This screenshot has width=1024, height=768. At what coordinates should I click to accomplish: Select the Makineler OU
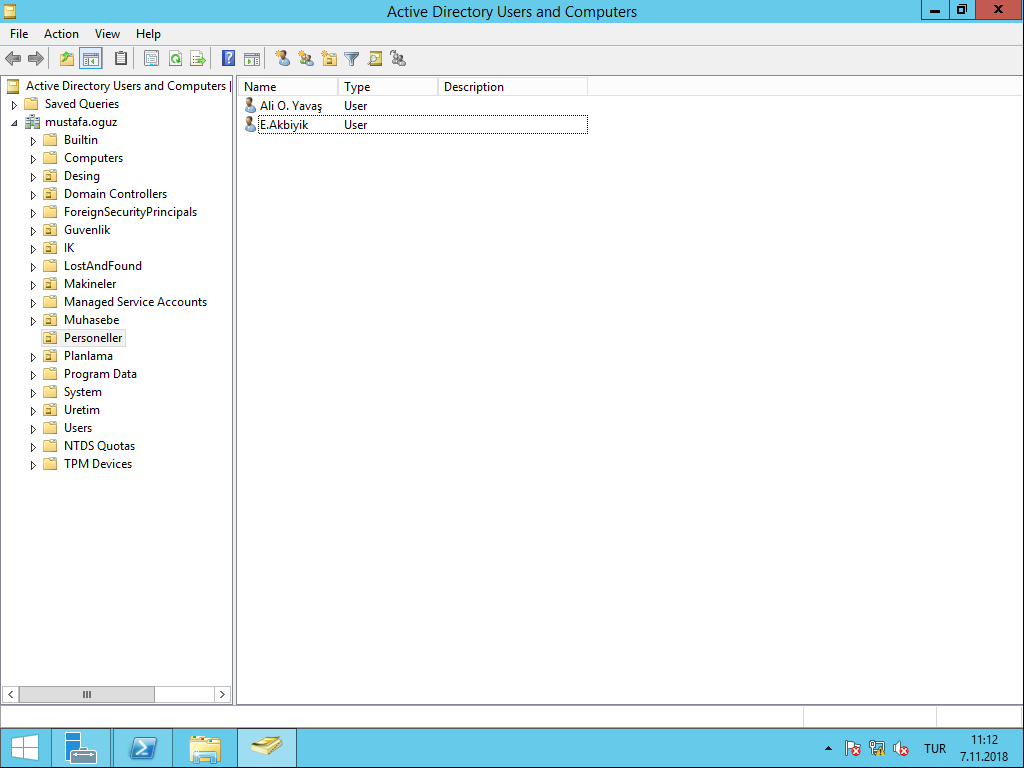tap(90, 284)
